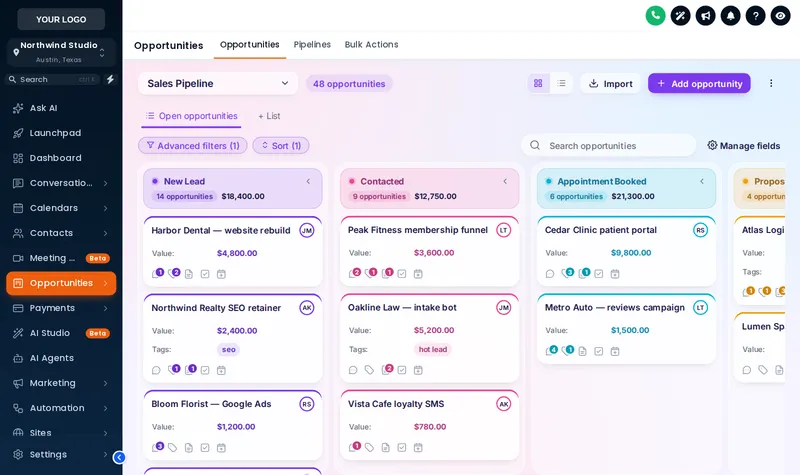The width and height of the screenshot is (800, 475).
Task: Select the Opportunities tab
Action: (x=249, y=44)
